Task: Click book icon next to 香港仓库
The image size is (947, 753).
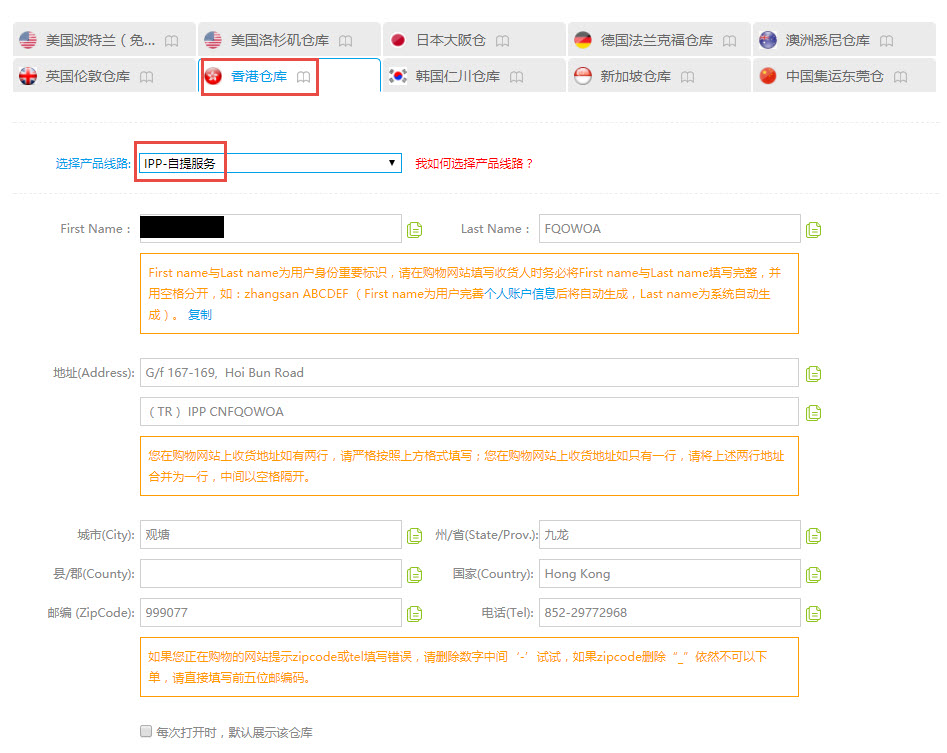Action: 303,77
